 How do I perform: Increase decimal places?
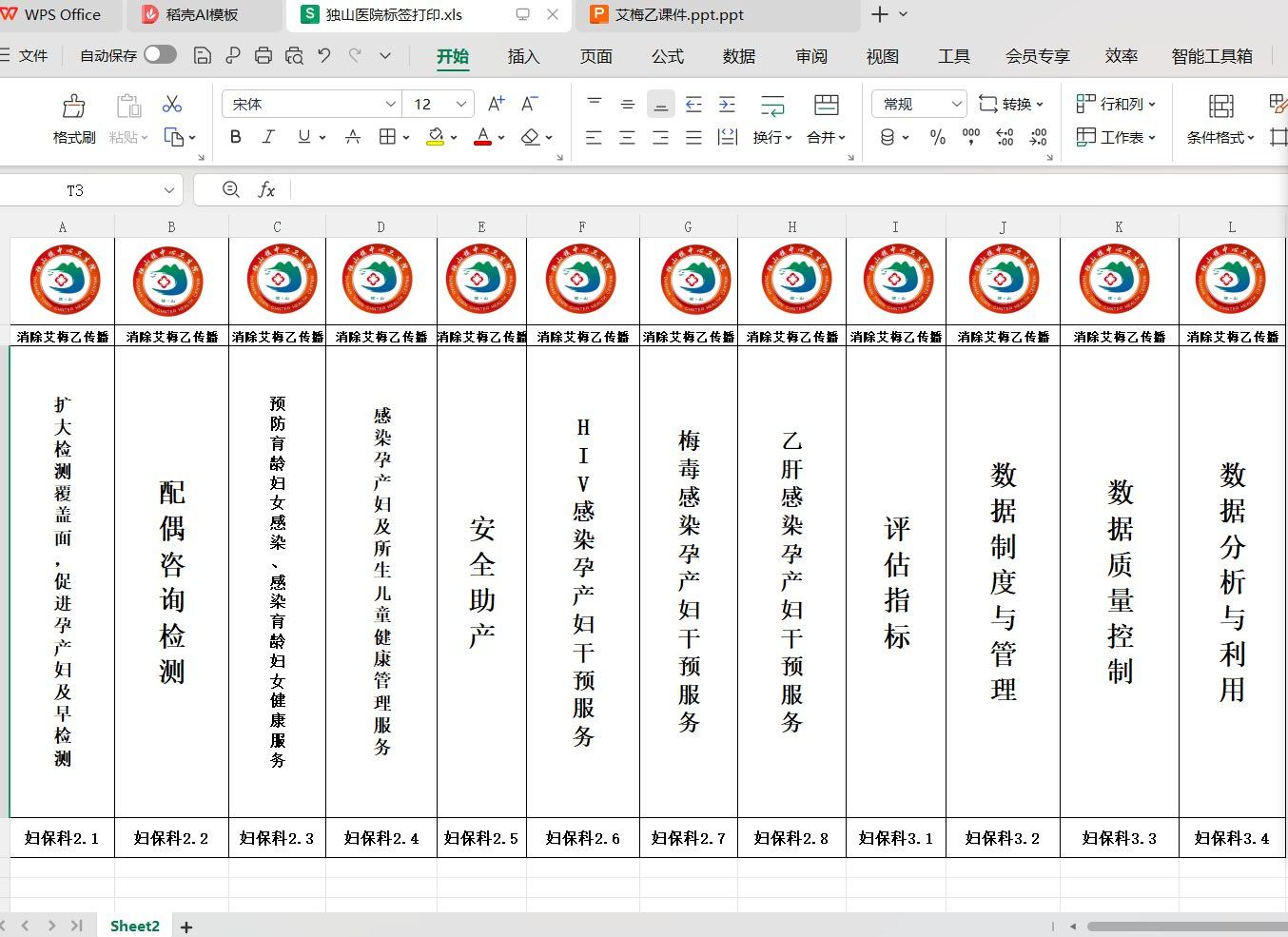coord(1005,137)
